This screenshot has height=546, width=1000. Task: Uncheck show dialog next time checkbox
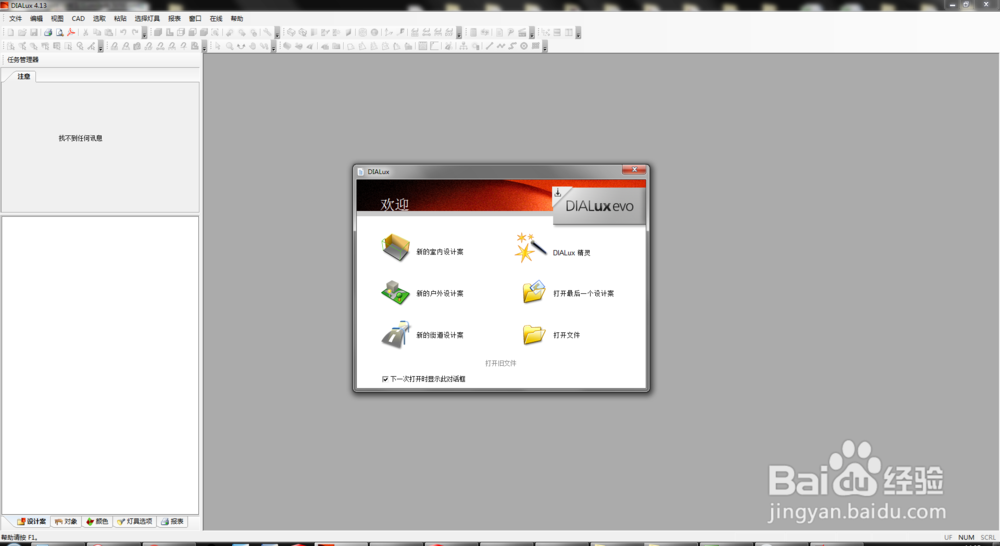click(x=385, y=379)
